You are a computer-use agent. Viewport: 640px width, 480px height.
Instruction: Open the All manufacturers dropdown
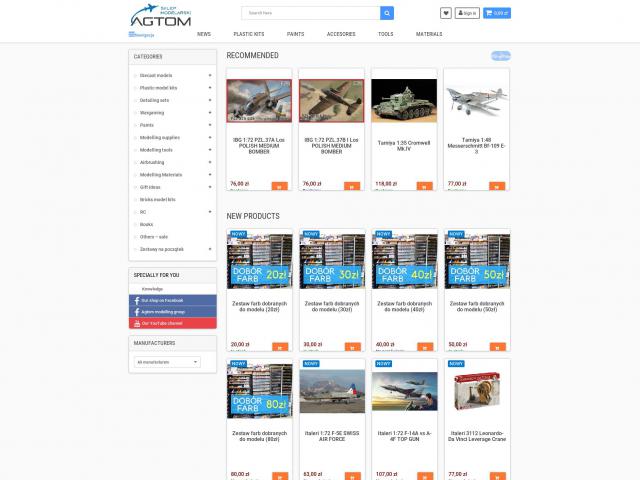167,362
